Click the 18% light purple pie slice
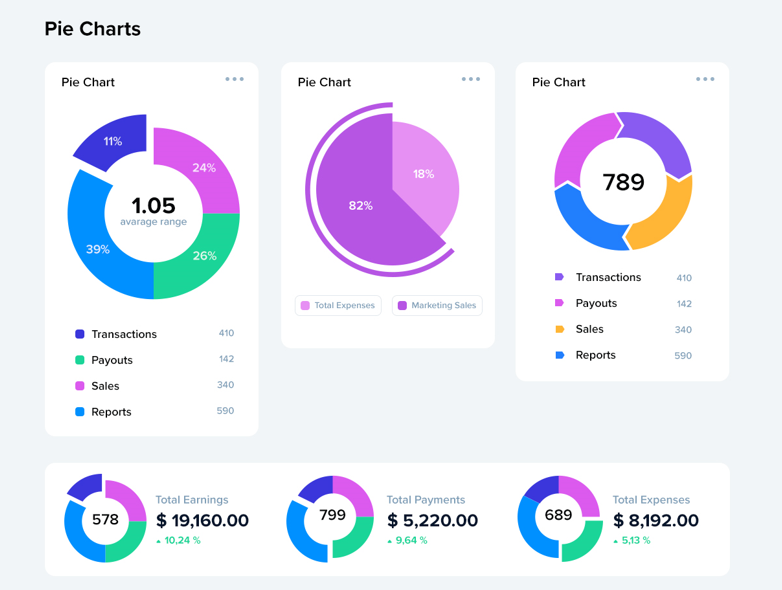 click(x=424, y=174)
